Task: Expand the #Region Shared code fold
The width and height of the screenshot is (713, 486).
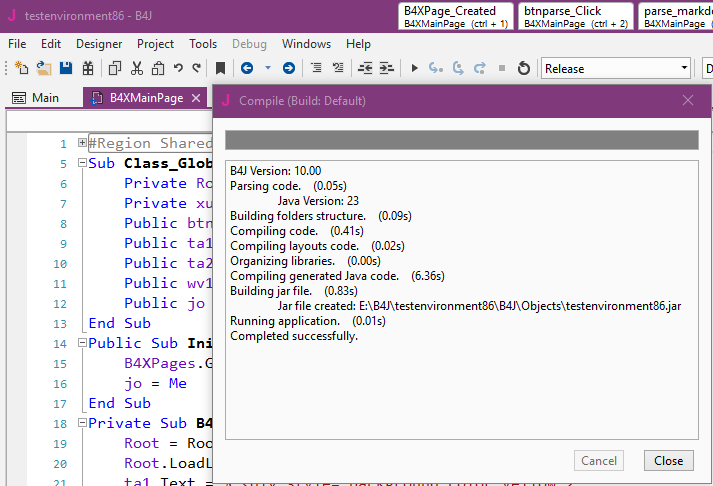Action: tap(82, 143)
